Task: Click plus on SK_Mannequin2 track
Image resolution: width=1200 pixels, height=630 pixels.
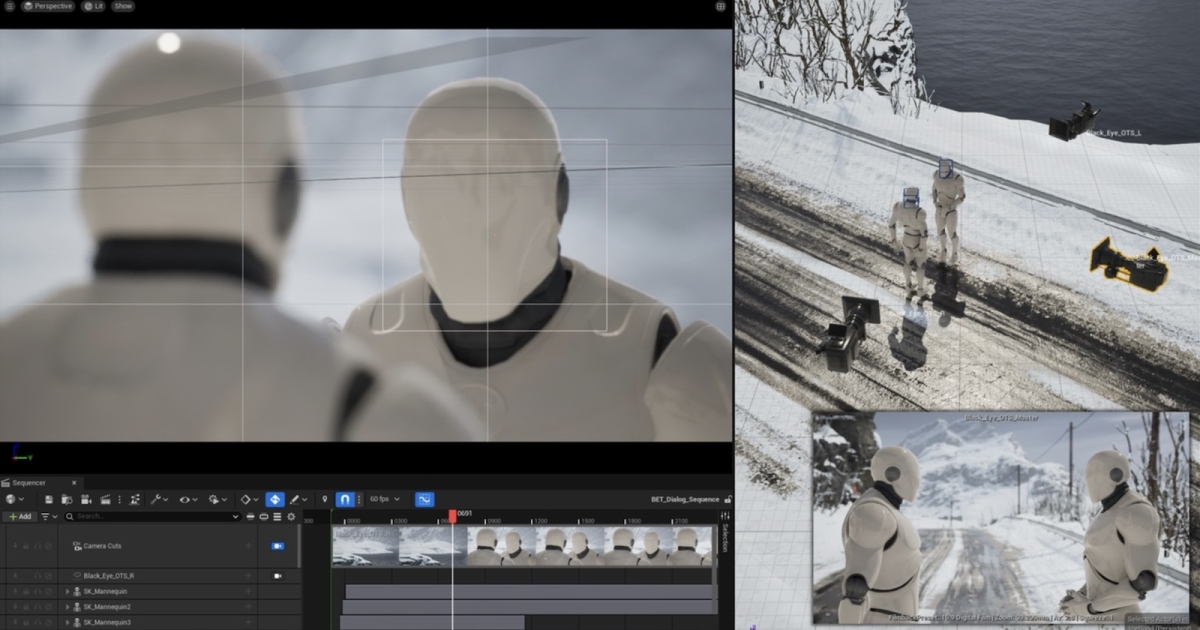Action: (x=248, y=607)
